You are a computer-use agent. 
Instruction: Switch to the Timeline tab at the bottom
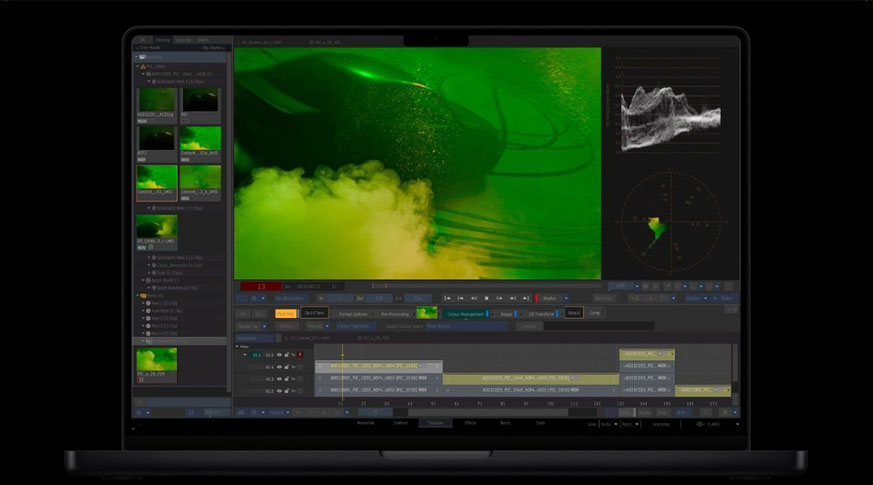click(x=435, y=423)
